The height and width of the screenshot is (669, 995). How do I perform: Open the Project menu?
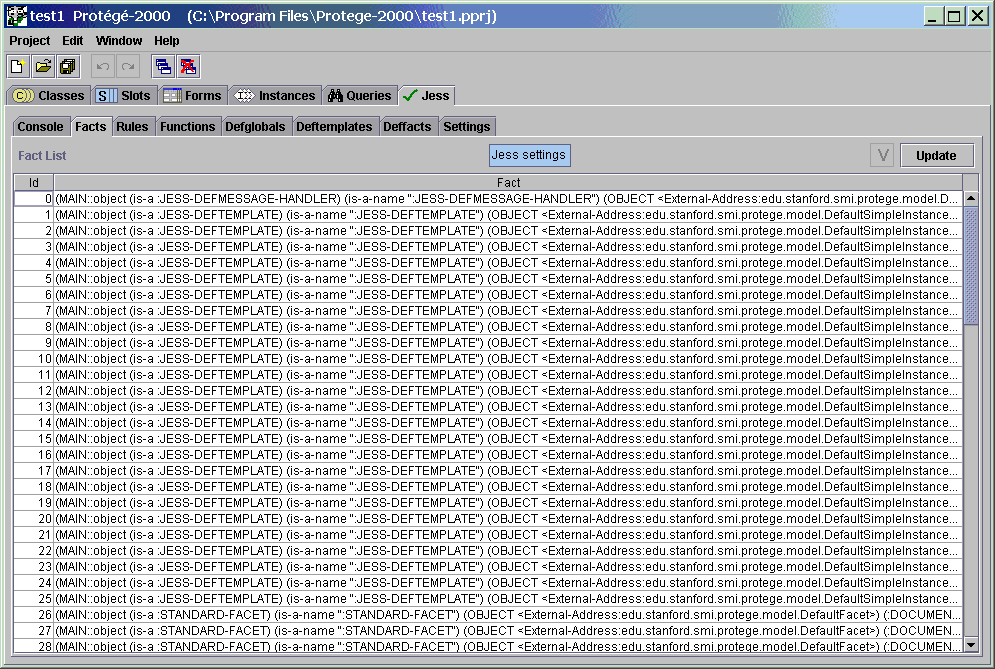(29, 41)
